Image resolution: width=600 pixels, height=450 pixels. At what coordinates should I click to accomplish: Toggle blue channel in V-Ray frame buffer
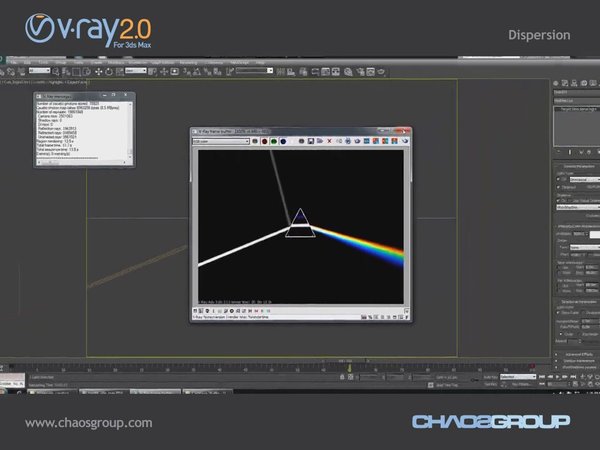click(283, 142)
